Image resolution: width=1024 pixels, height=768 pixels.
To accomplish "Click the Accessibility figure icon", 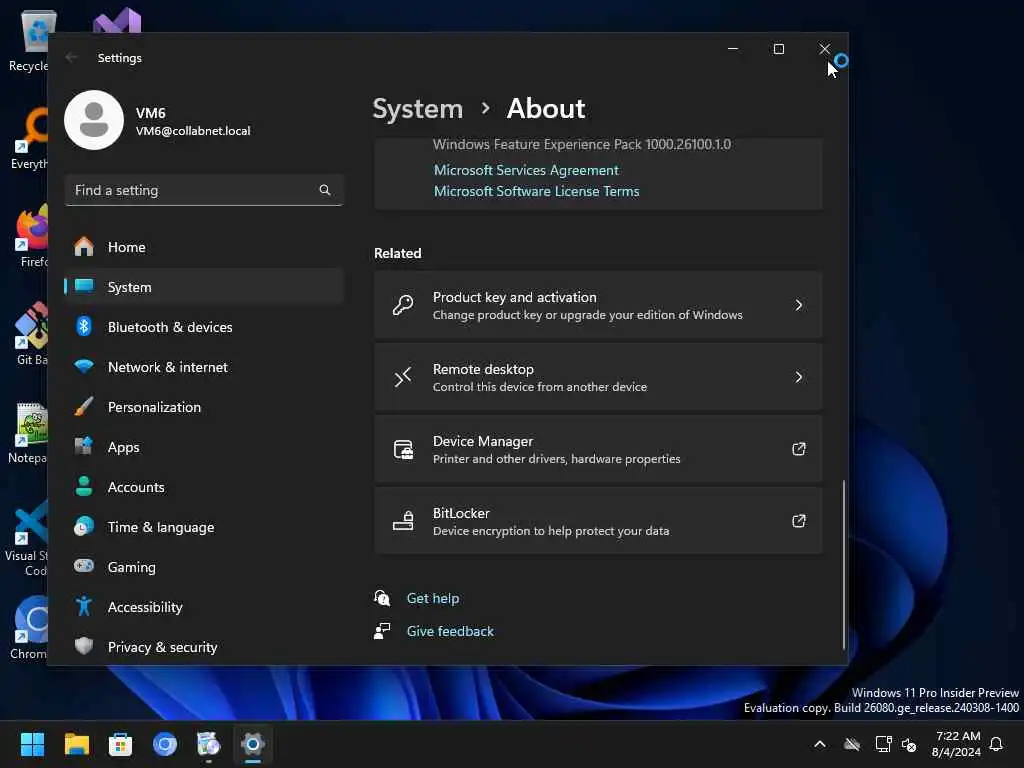I will (84, 606).
